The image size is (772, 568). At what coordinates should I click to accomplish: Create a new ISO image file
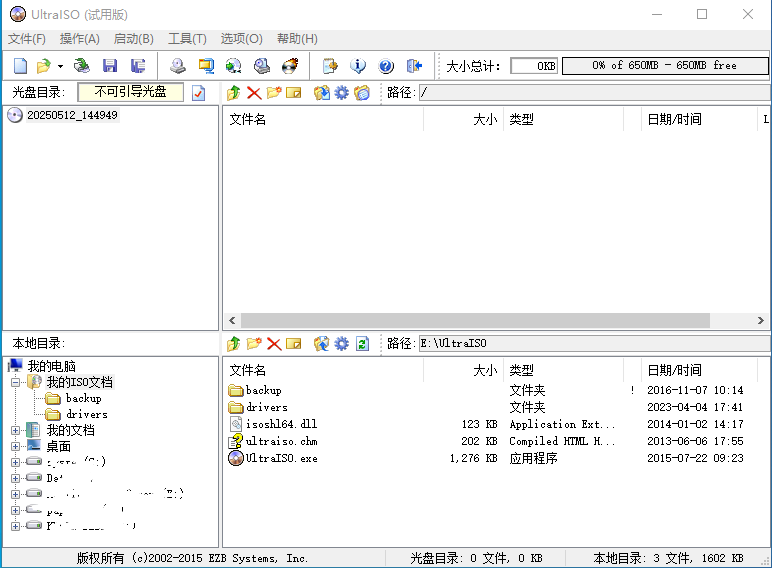(x=20, y=65)
